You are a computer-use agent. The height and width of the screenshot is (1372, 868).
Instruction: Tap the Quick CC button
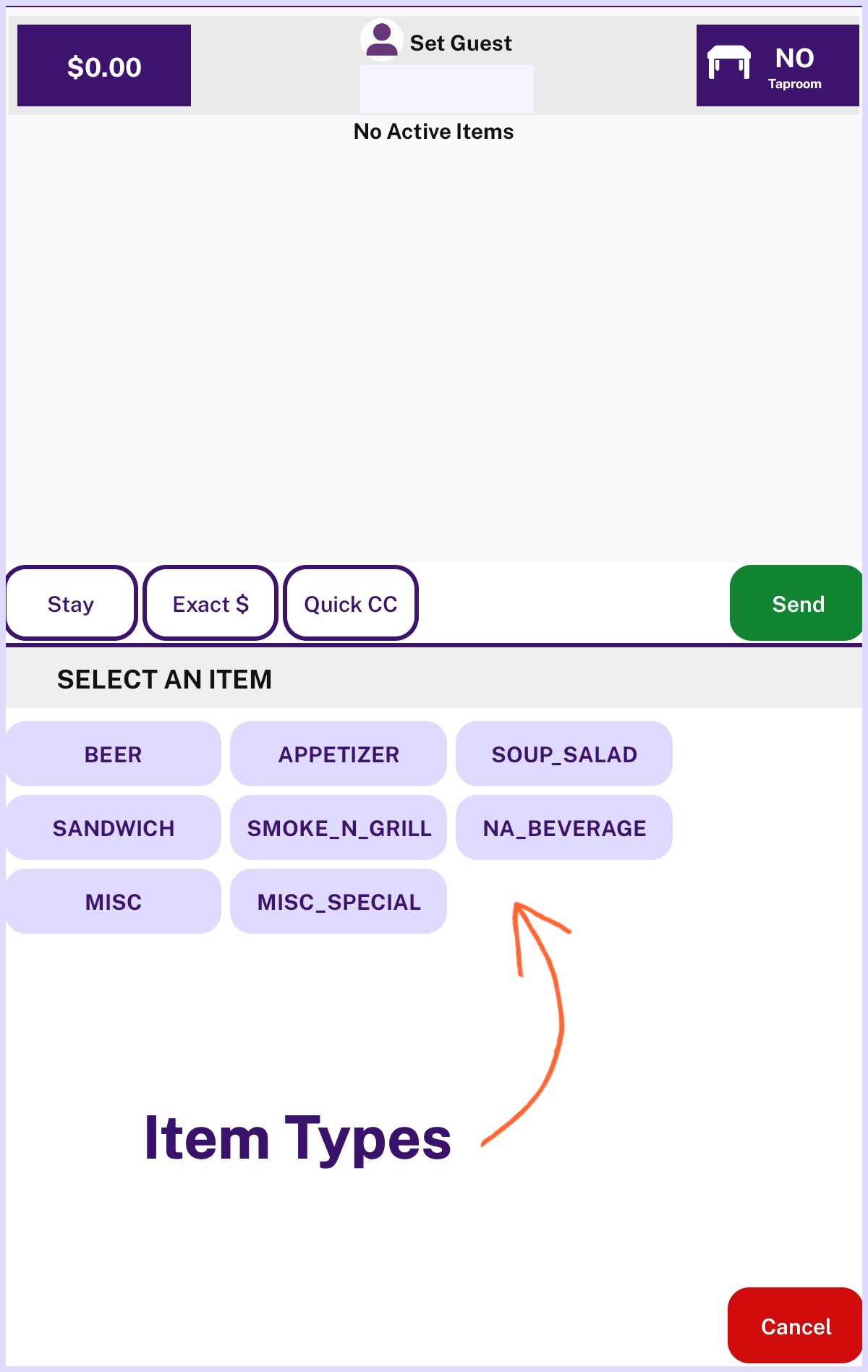(351, 603)
